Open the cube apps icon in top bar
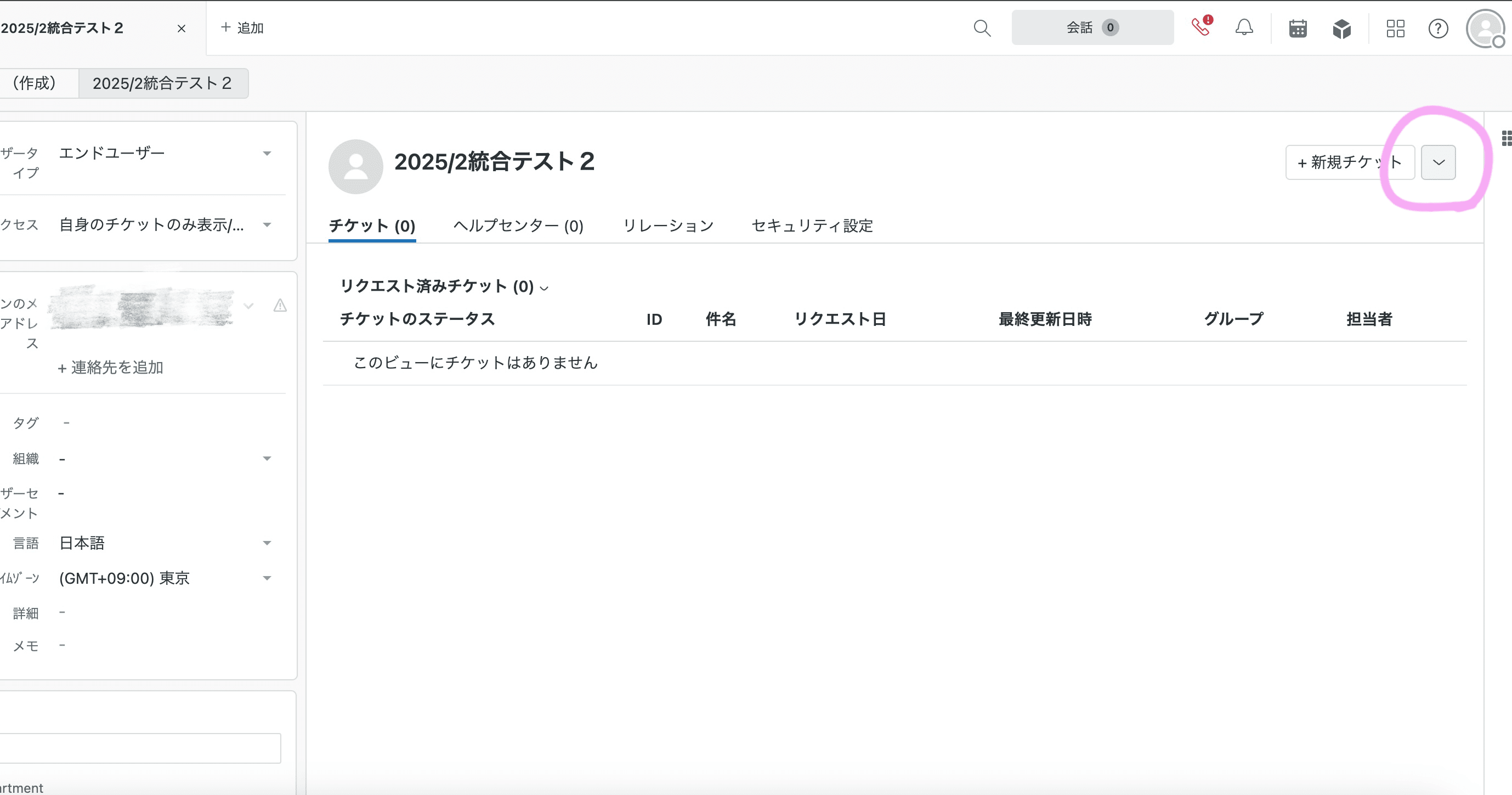Image resolution: width=1512 pixels, height=795 pixels. [x=1342, y=28]
